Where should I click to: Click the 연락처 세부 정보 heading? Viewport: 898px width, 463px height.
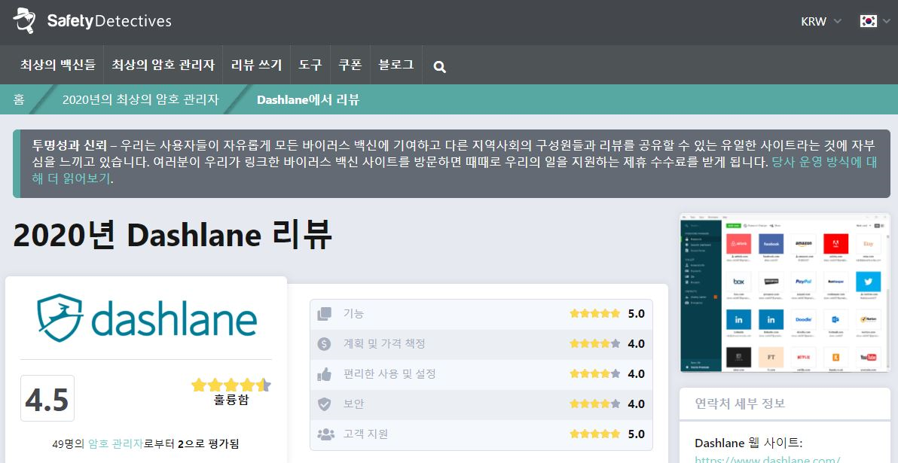[740, 403]
